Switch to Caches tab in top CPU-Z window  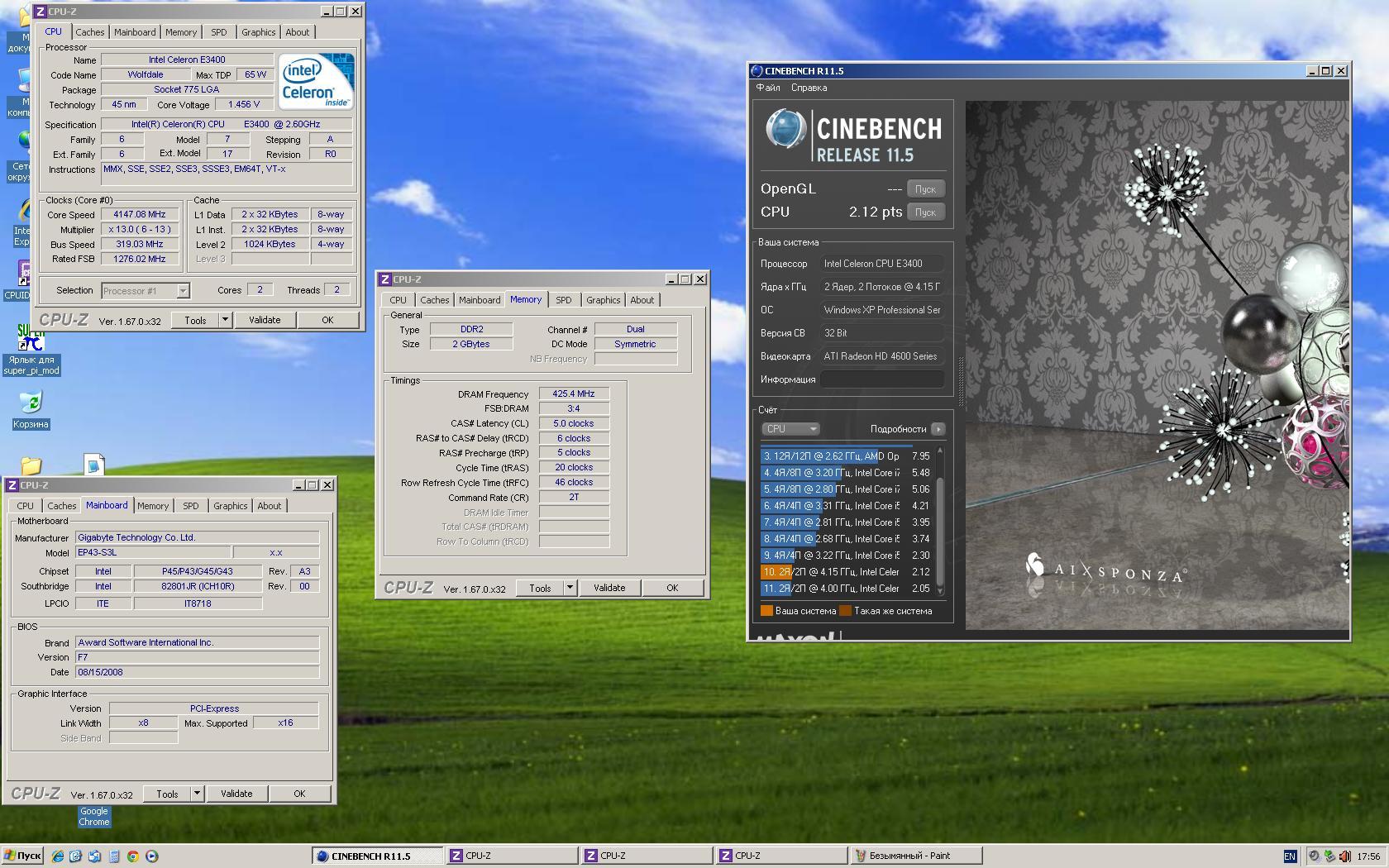coord(90,32)
